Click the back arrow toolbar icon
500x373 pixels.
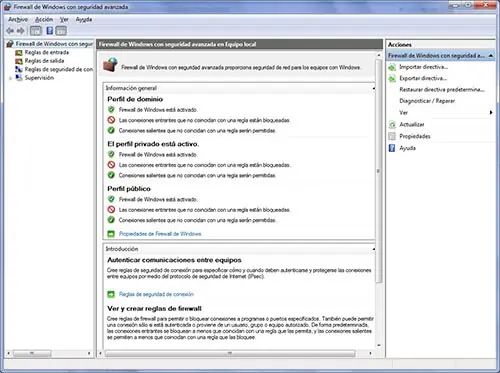coord(10,31)
